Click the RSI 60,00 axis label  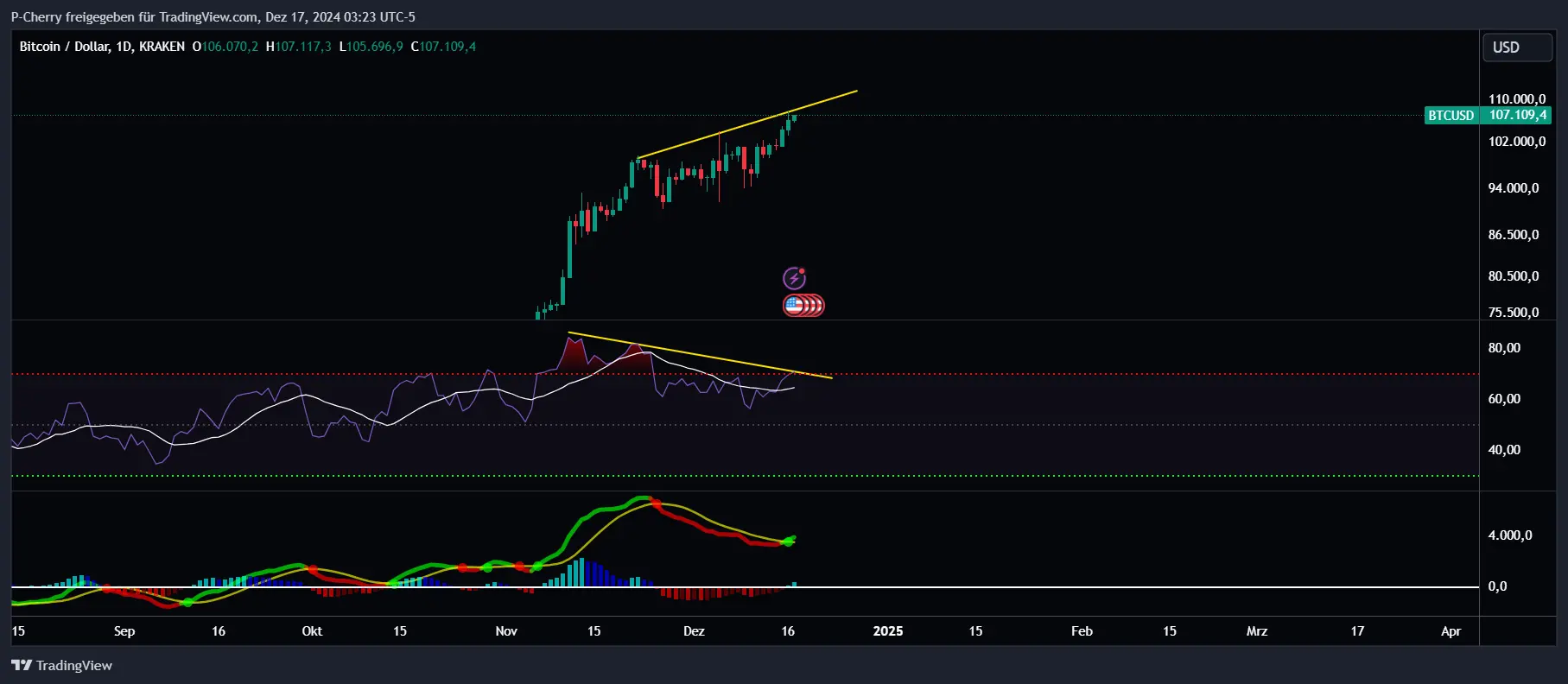(x=1504, y=399)
